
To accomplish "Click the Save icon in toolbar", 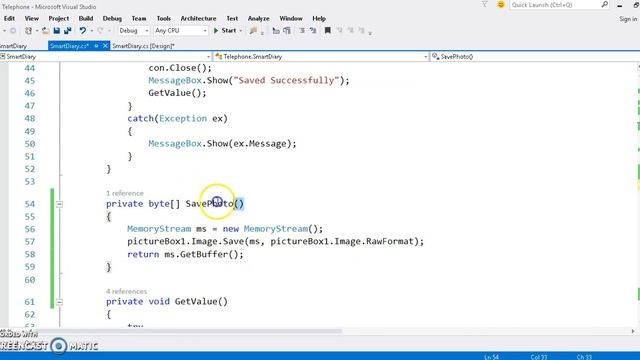I will [x=57, y=31].
